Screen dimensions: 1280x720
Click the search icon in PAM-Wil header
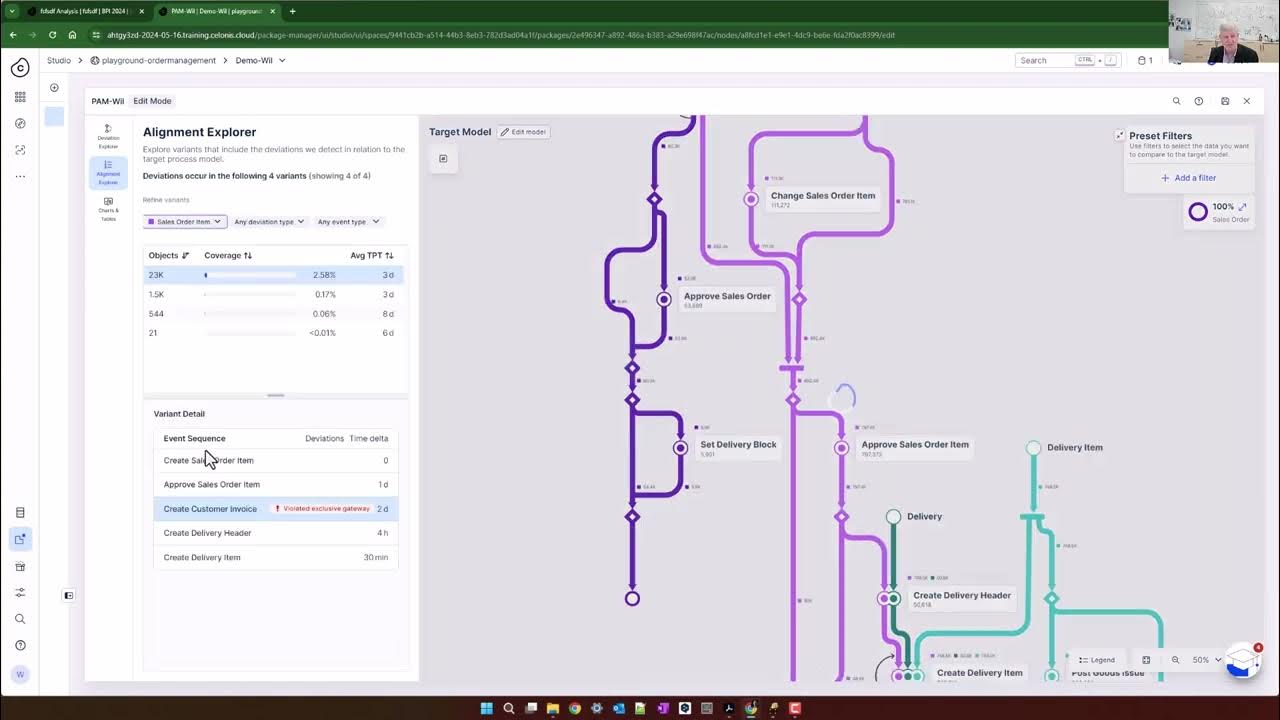pos(1176,101)
